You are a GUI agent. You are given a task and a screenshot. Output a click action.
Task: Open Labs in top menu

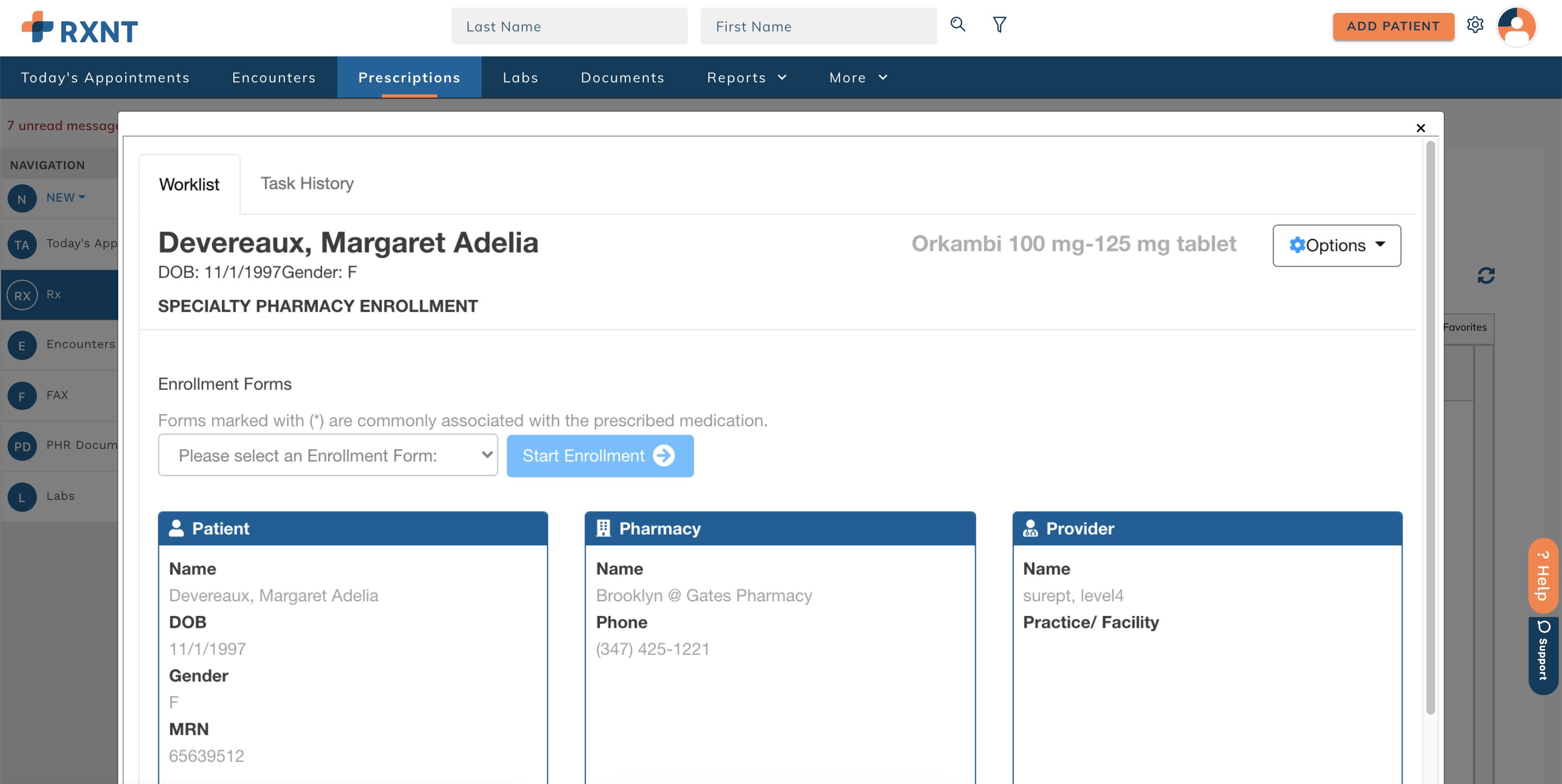[520, 77]
